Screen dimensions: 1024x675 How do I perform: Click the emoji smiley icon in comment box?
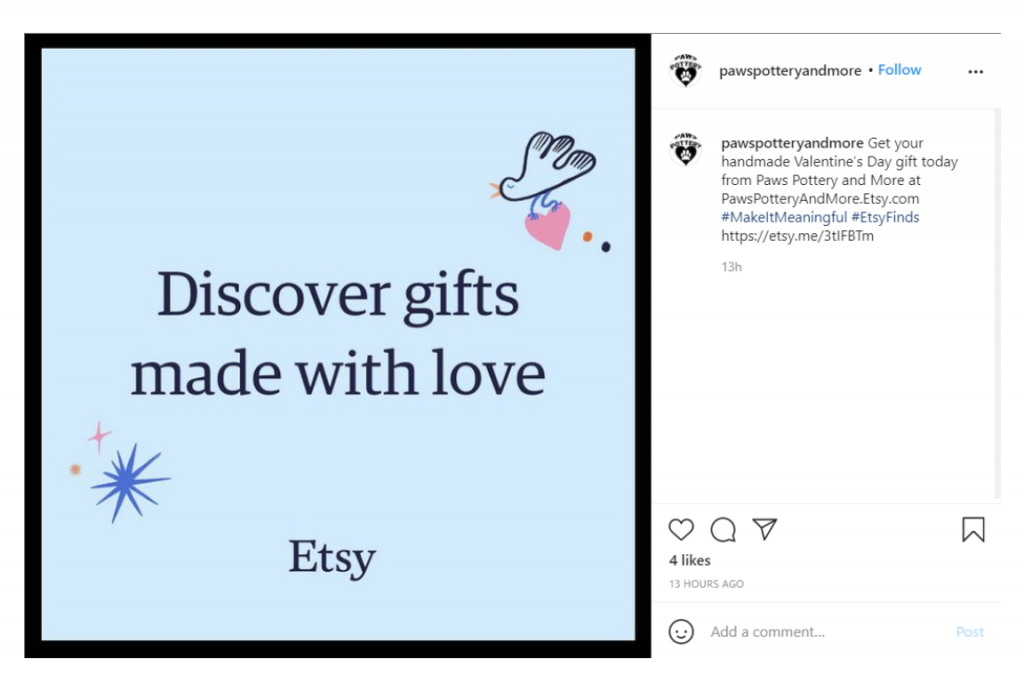point(681,632)
